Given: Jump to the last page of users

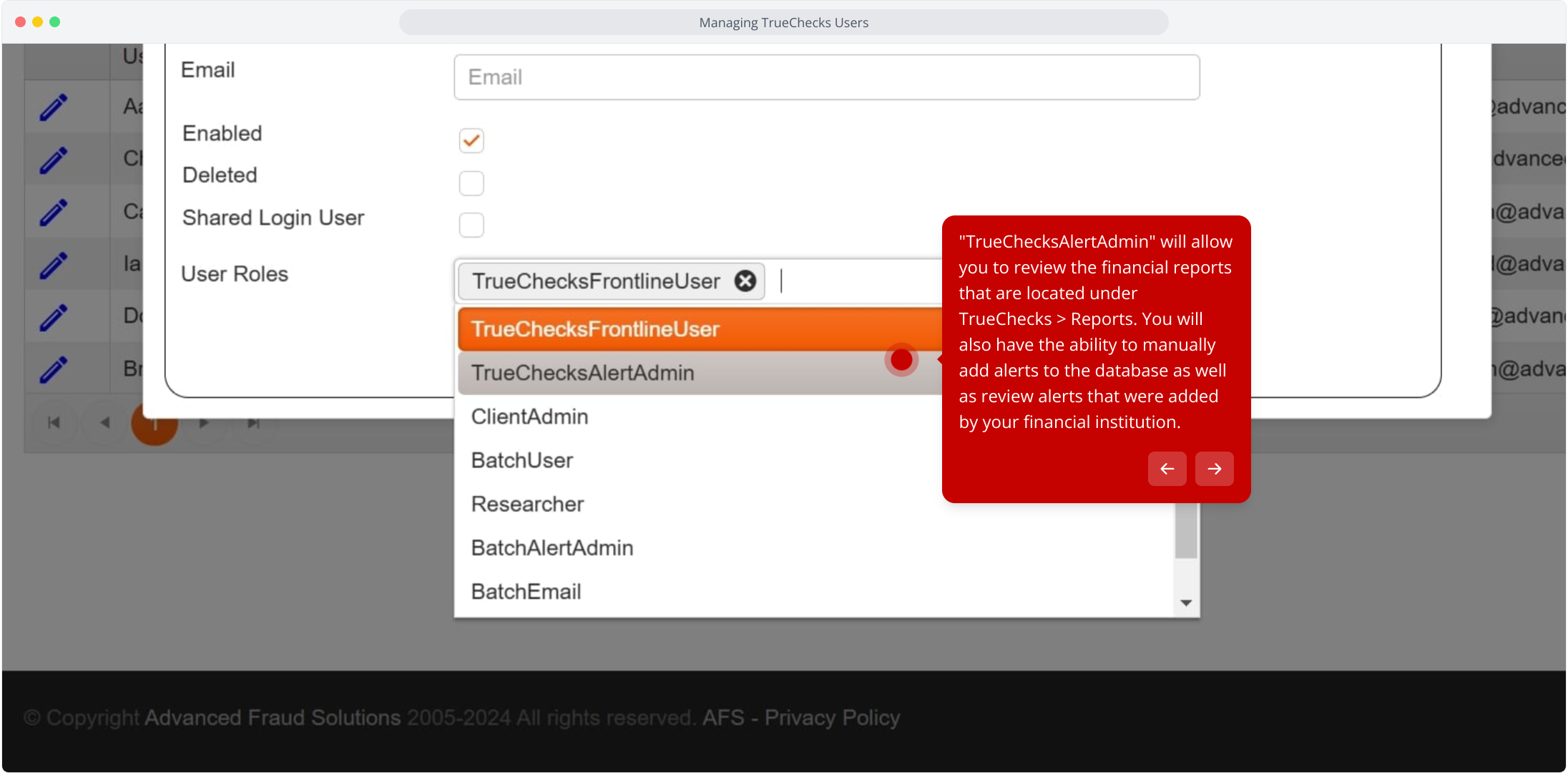Looking at the screenshot, I should click(x=253, y=423).
